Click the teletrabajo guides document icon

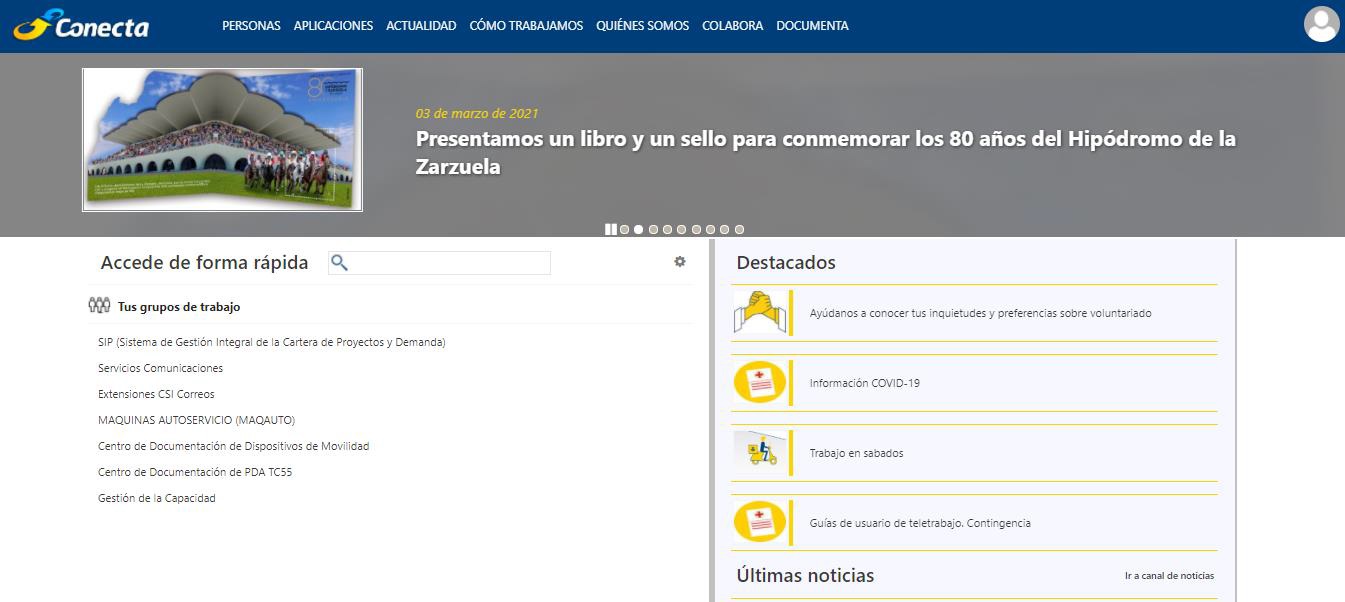[x=759, y=523]
